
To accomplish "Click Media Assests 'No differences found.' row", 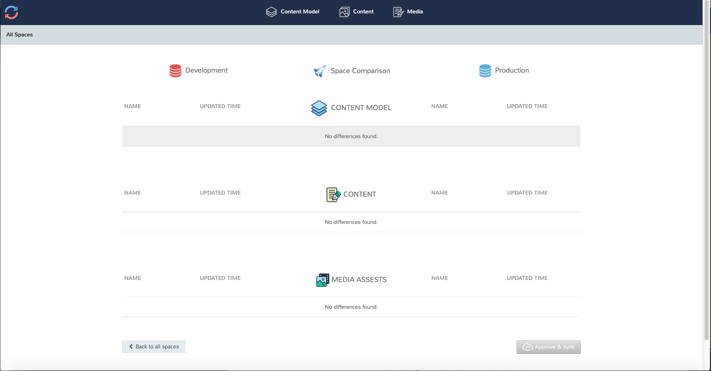I will (351, 307).
